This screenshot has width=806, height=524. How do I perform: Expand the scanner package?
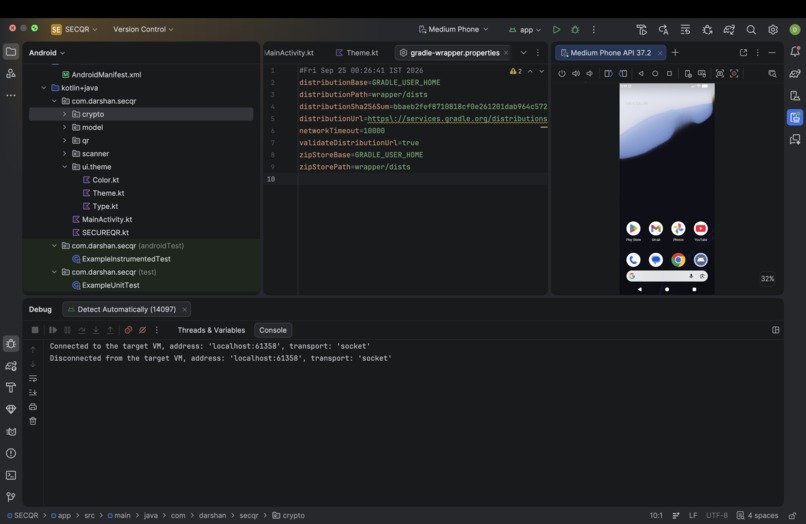click(x=64, y=153)
